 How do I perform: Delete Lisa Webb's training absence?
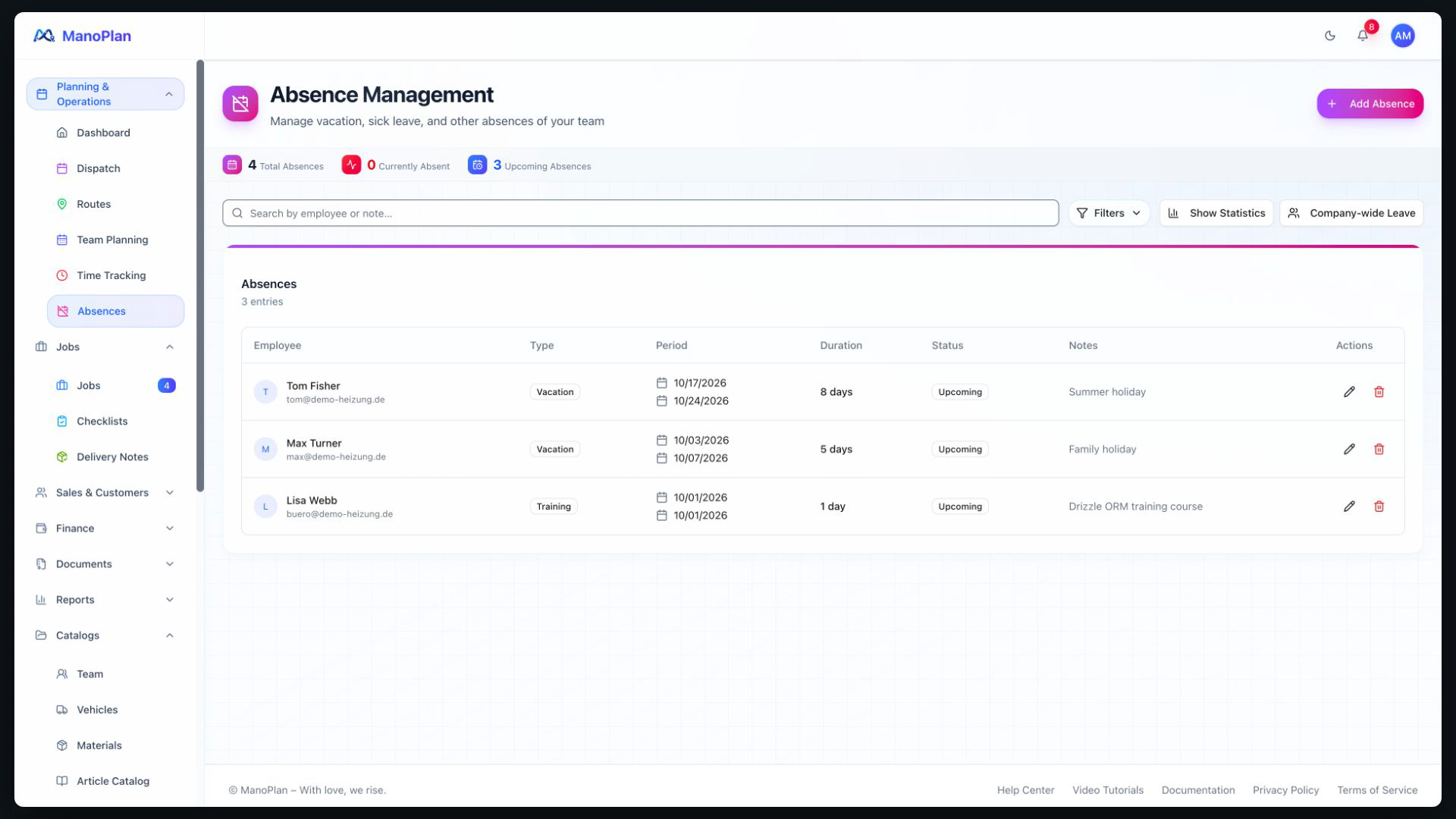pyautogui.click(x=1379, y=507)
